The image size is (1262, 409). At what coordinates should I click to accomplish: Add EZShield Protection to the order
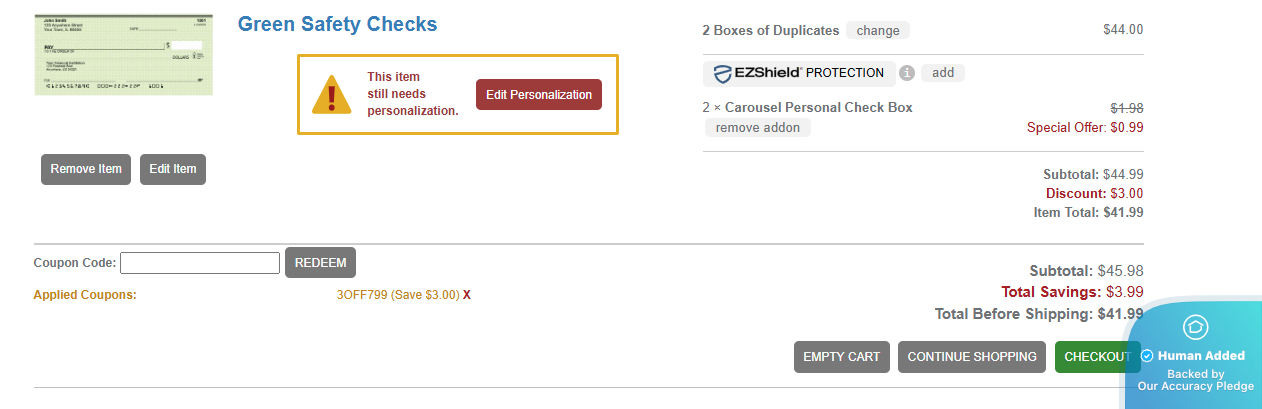943,73
